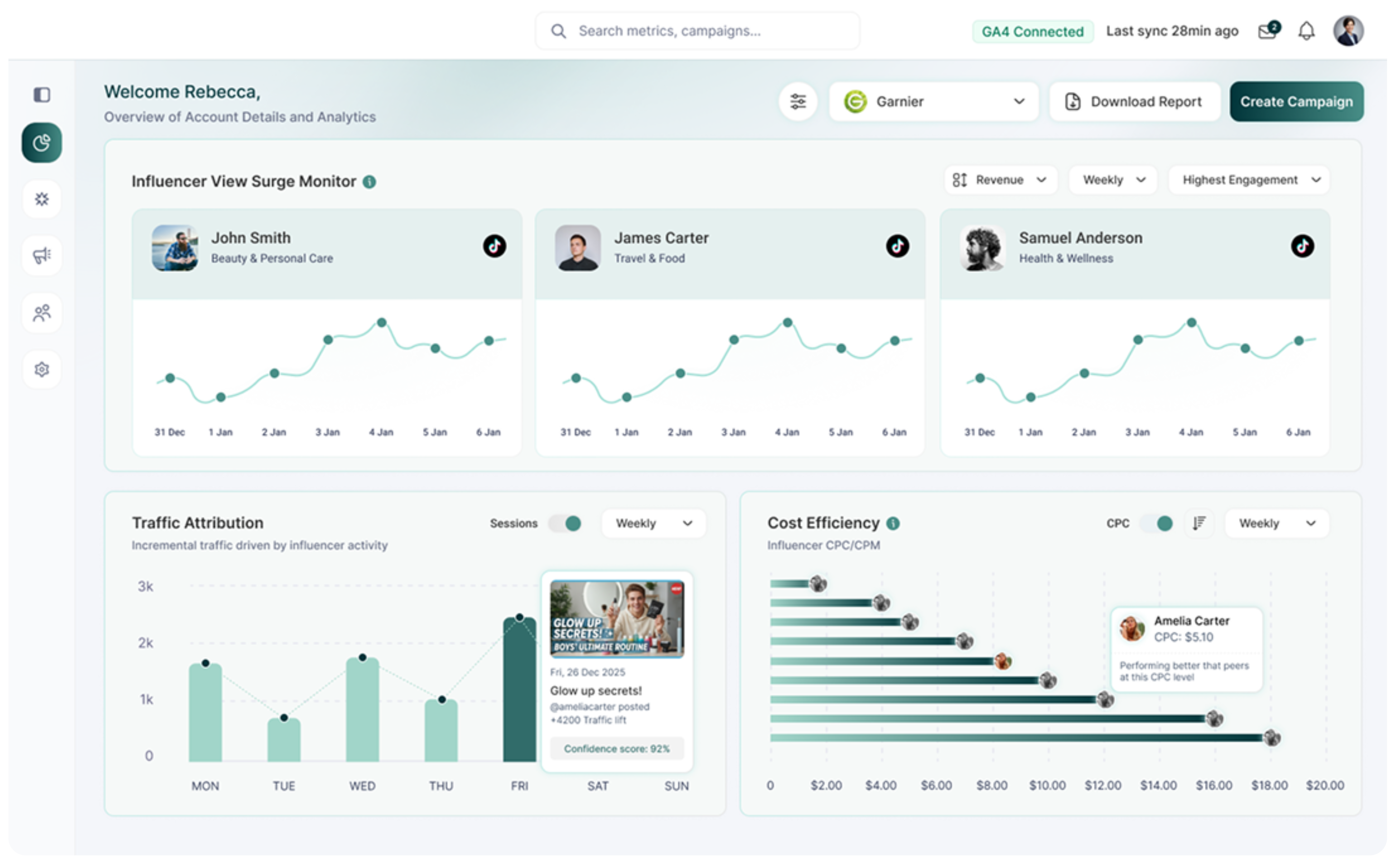
Task: Click John Smith's TikTok icon
Action: (x=494, y=246)
